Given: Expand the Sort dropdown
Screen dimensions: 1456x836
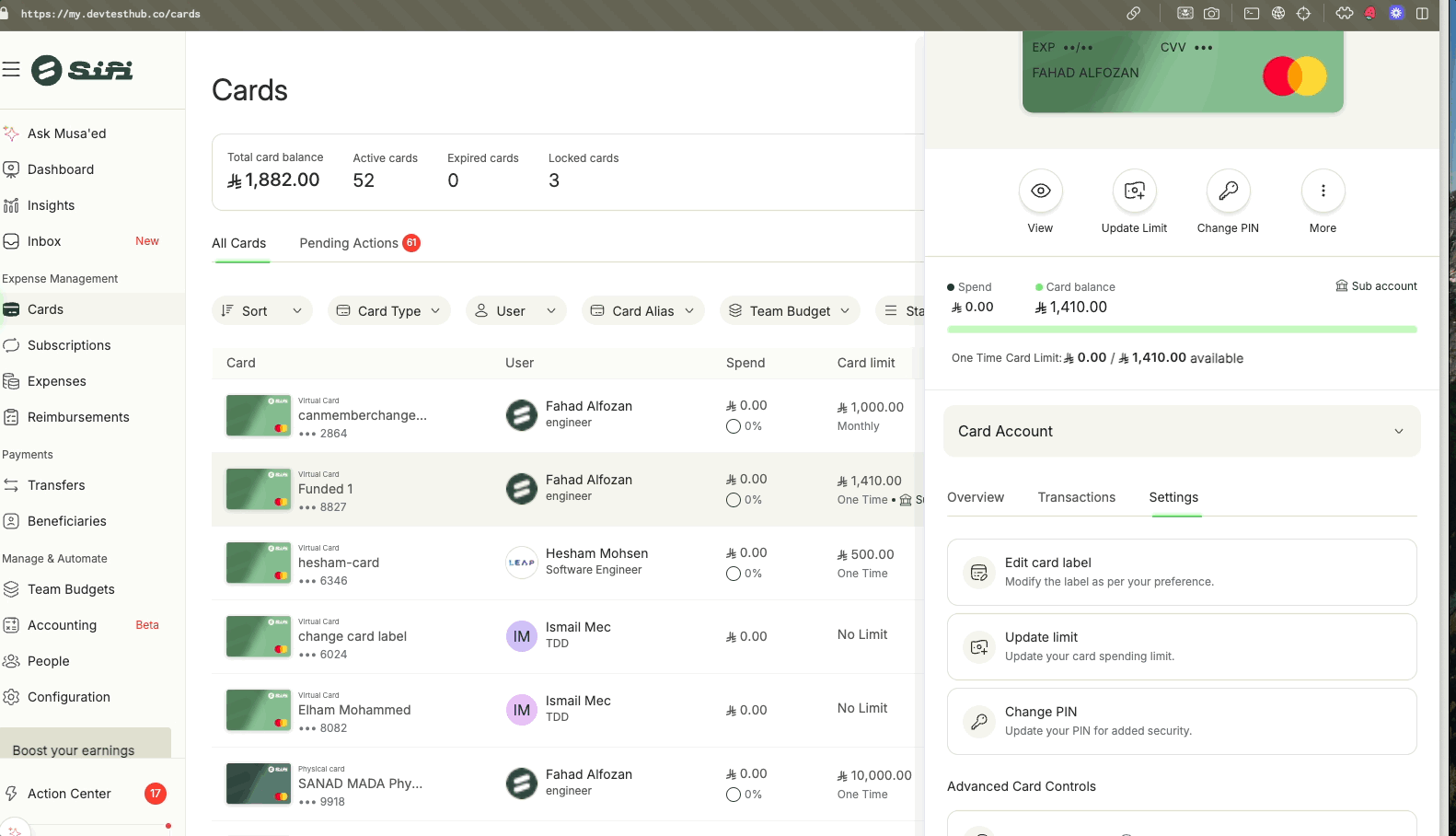Looking at the screenshot, I should click(262, 311).
